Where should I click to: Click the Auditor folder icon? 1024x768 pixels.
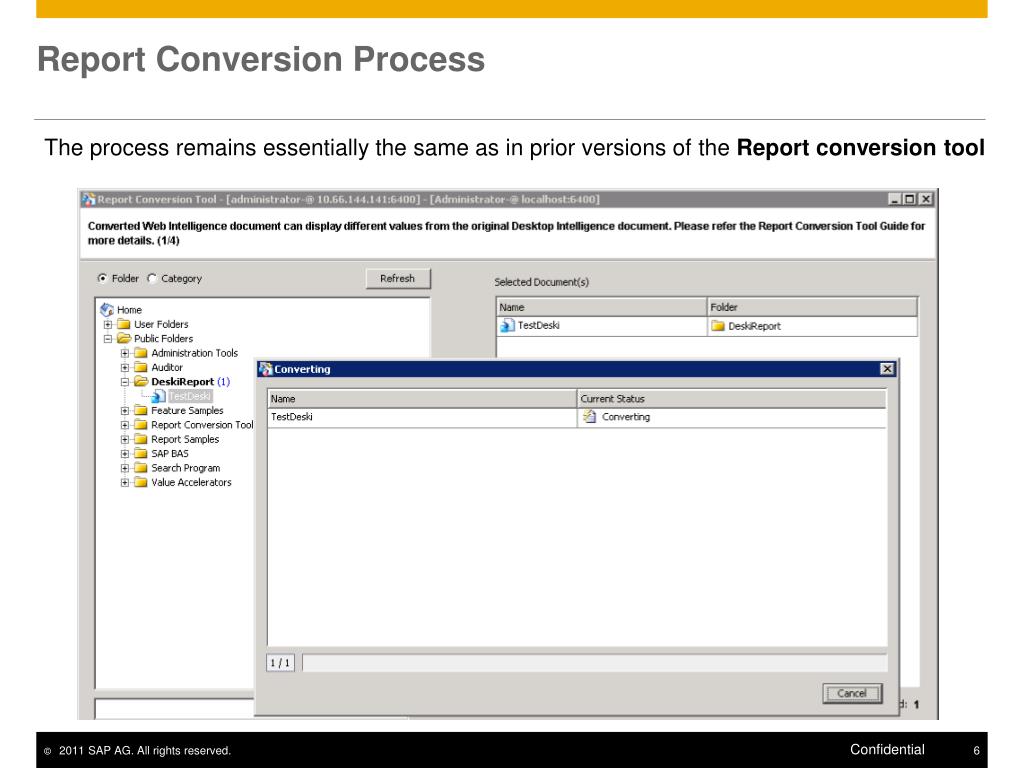(x=141, y=367)
